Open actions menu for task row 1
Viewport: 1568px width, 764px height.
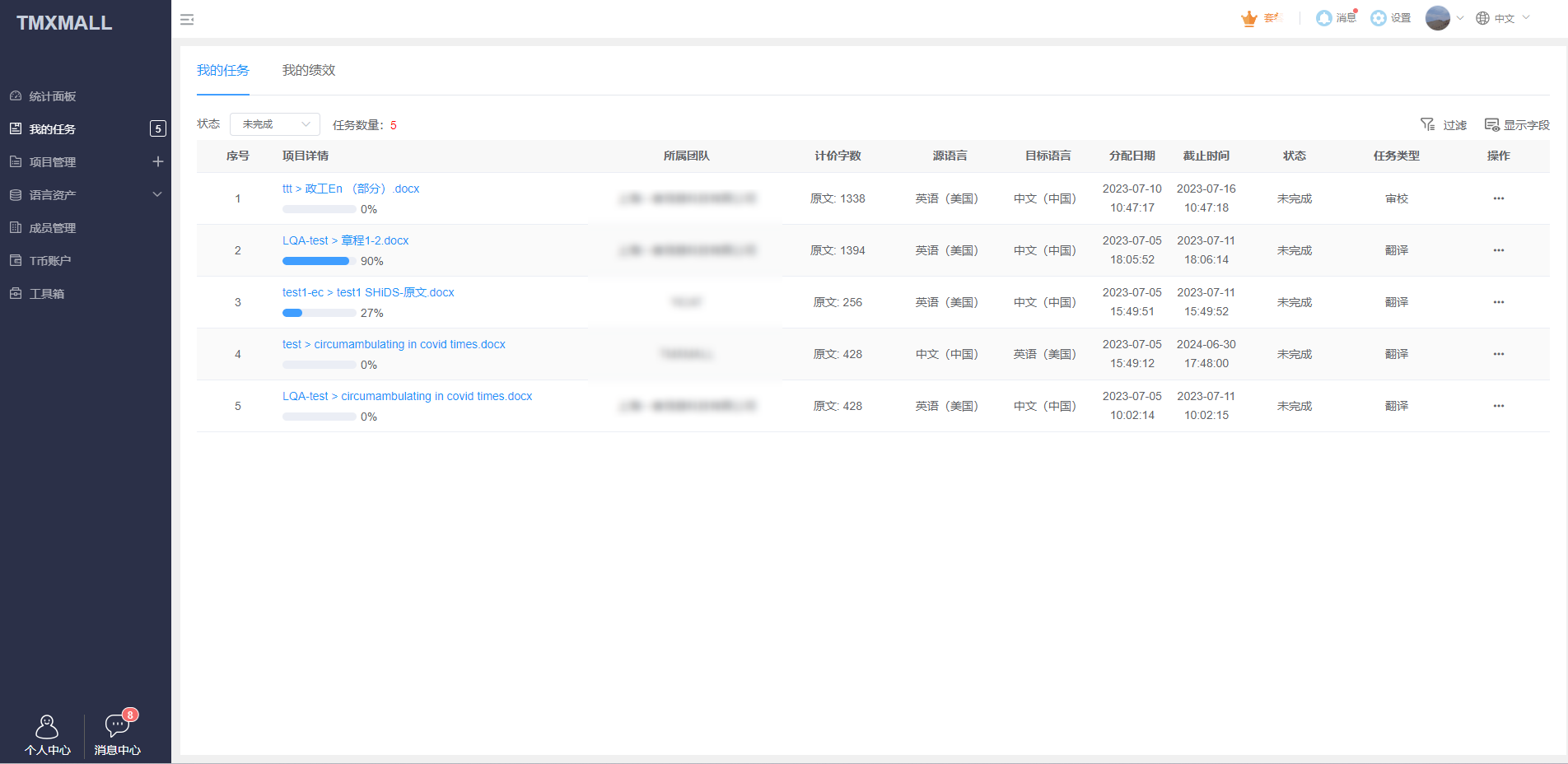[1498, 198]
